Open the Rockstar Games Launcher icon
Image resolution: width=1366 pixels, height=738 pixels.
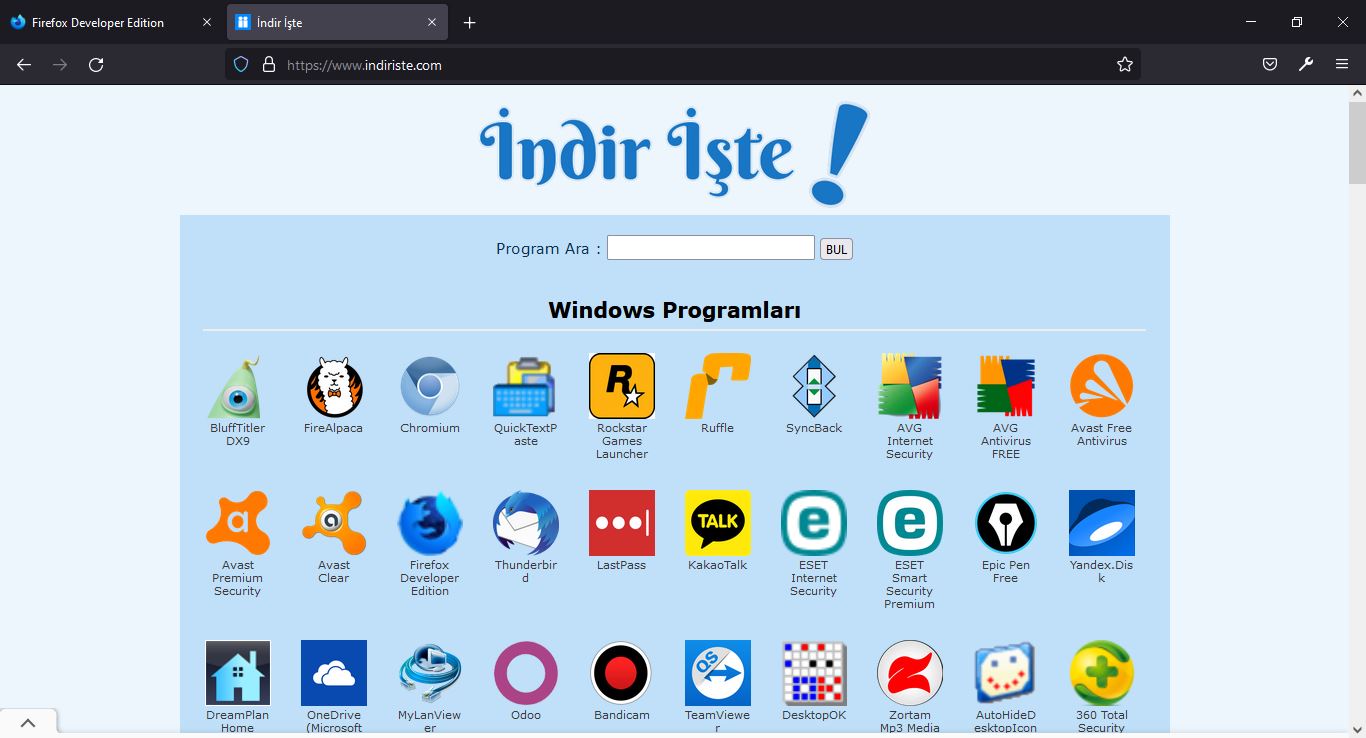622,386
